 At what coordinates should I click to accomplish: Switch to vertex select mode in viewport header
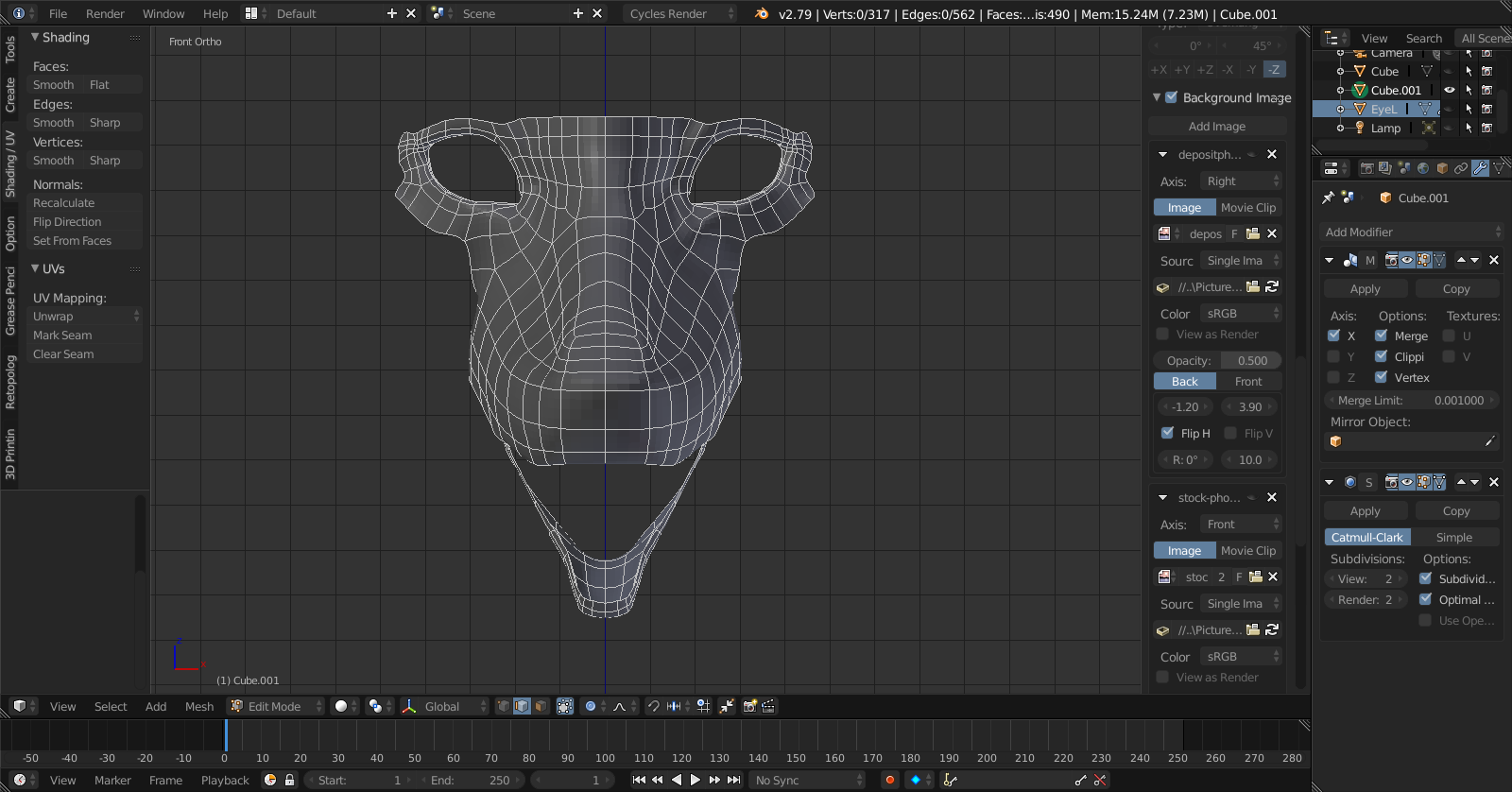503,706
